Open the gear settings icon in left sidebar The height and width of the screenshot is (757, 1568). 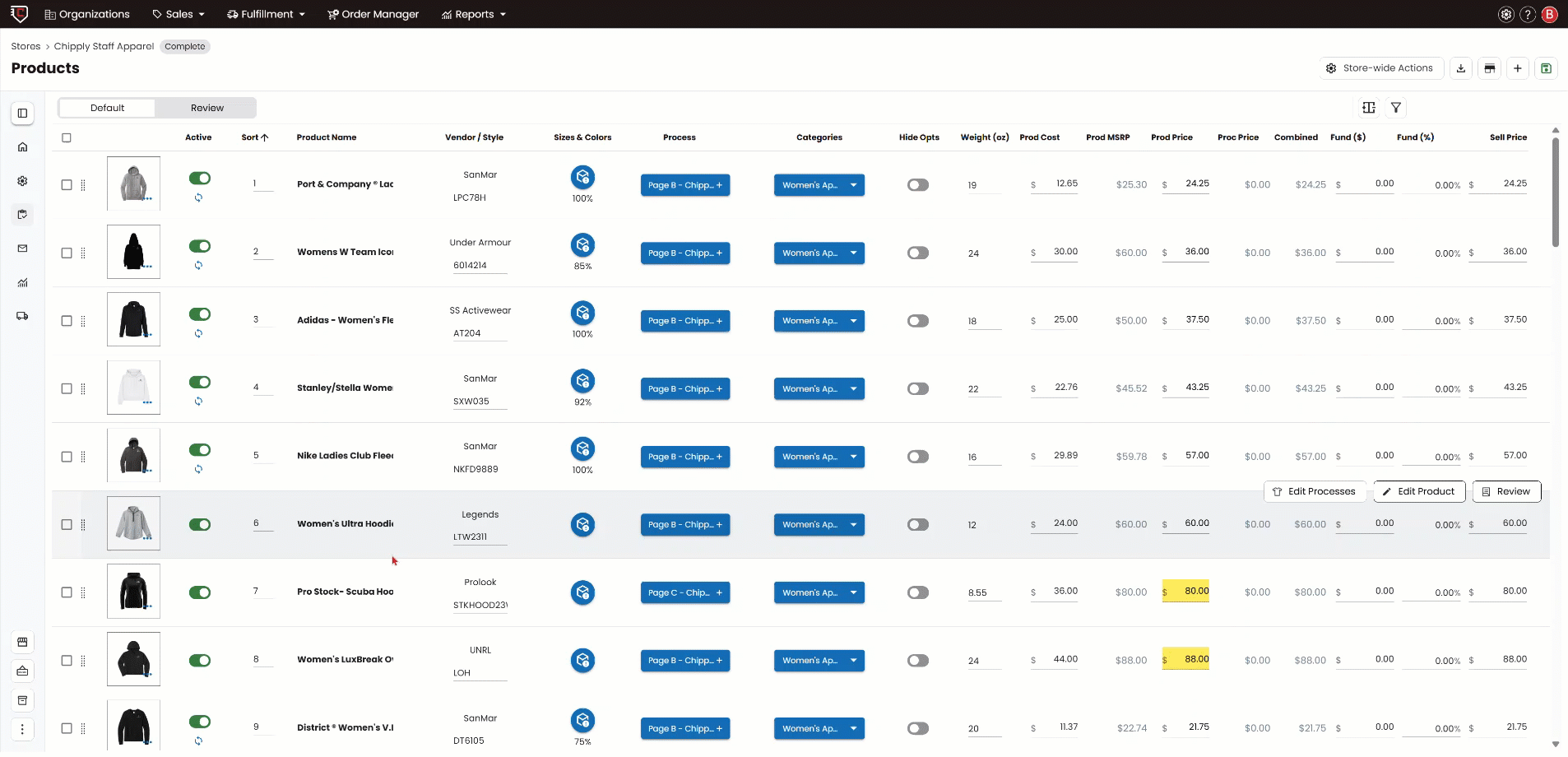pyautogui.click(x=22, y=181)
